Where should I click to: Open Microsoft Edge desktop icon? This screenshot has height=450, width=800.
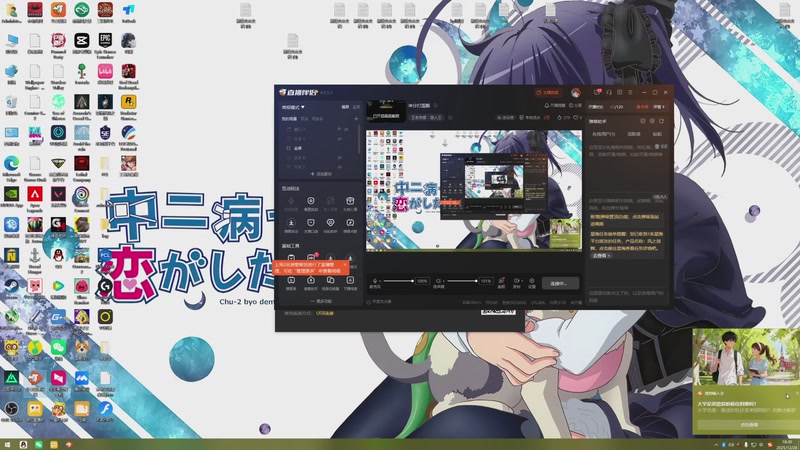click(11, 167)
